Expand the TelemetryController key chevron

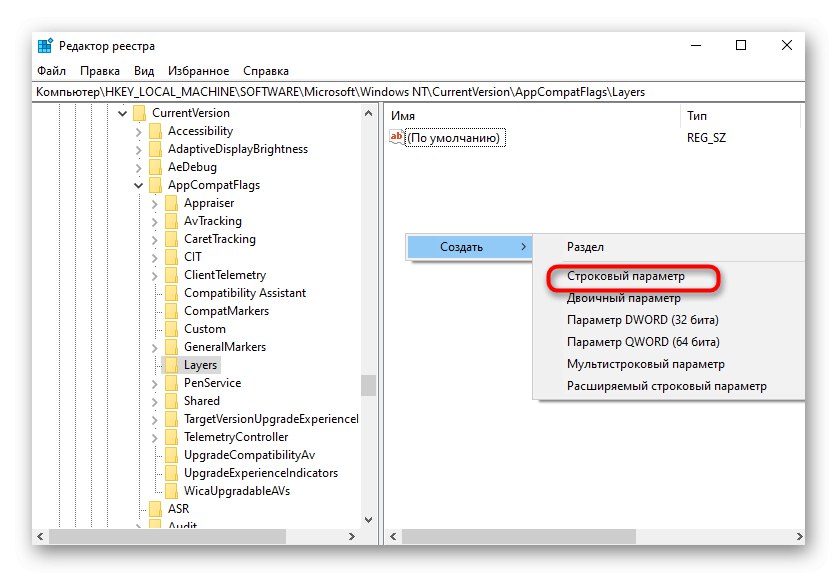[154, 438]
